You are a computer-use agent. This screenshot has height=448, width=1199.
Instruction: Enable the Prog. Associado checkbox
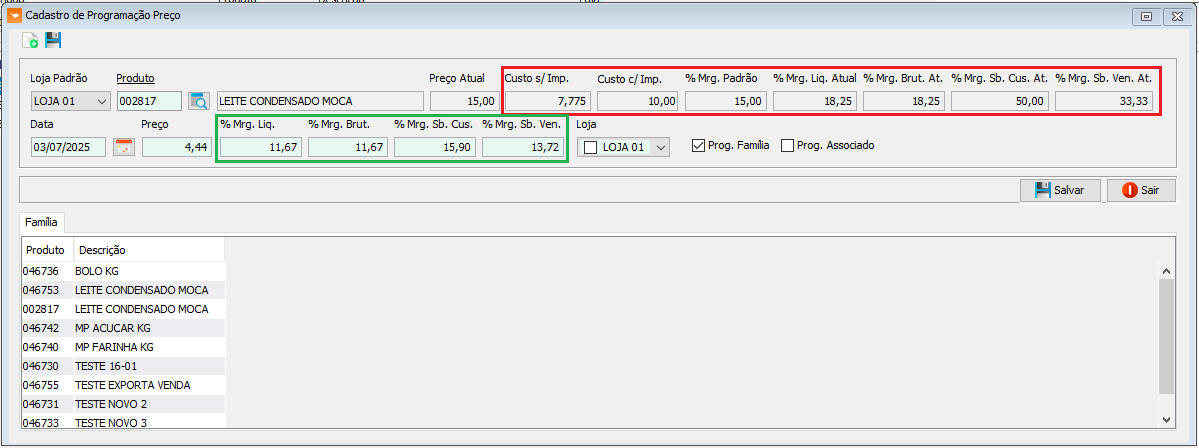787,146
